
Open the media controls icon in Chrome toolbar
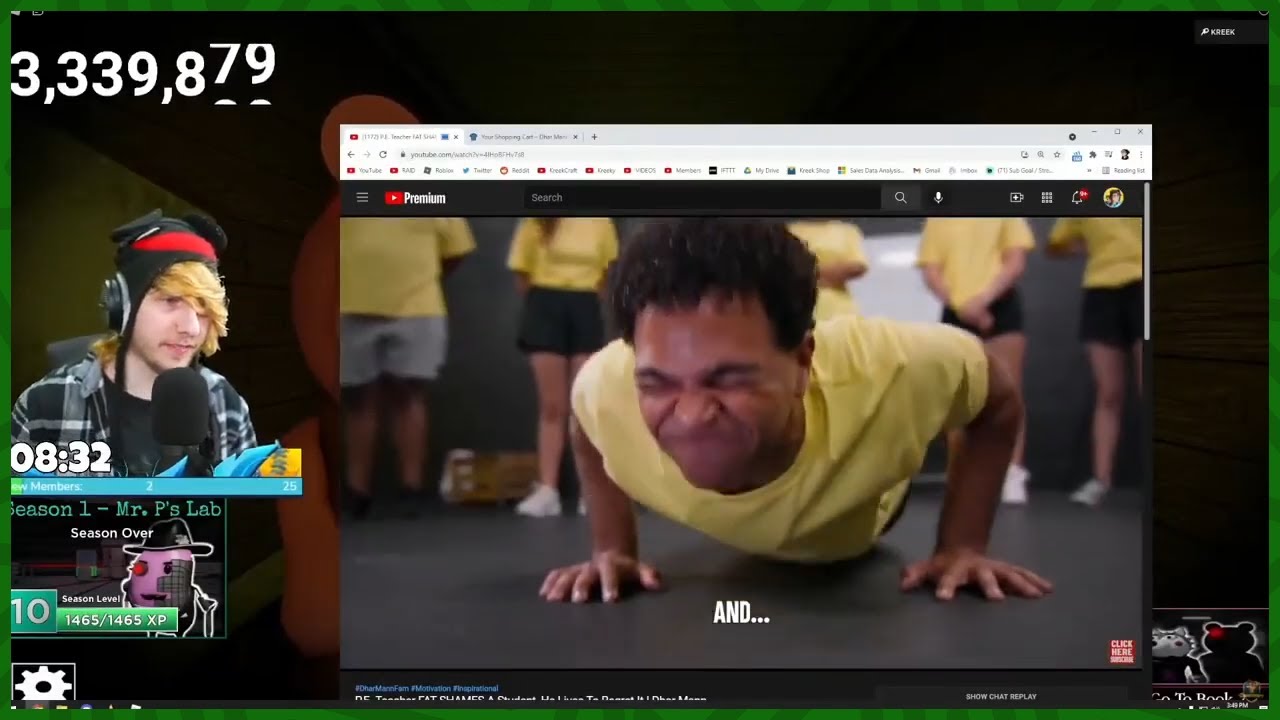(x=1109, y=155)
